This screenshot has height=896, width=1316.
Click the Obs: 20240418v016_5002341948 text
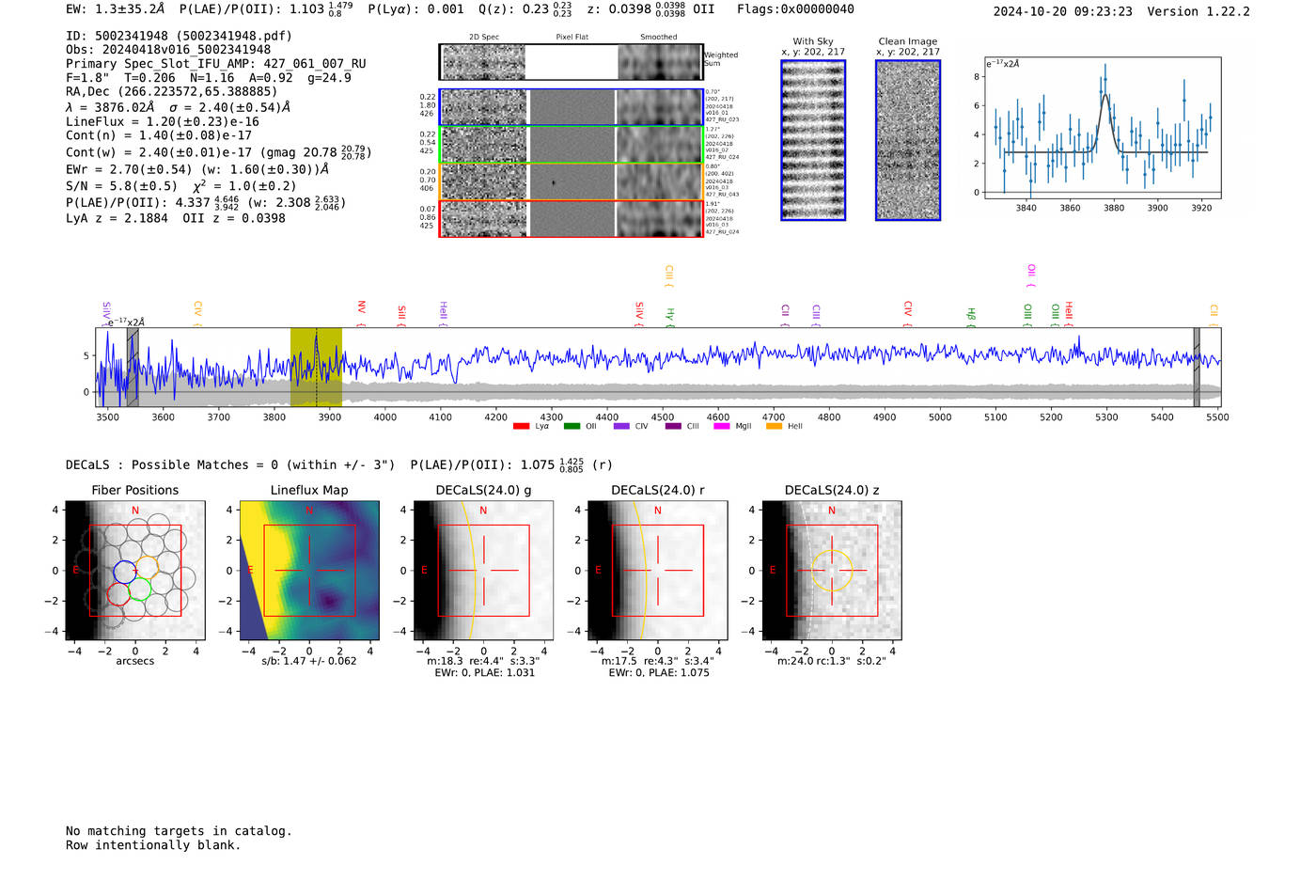click(168, 50)
